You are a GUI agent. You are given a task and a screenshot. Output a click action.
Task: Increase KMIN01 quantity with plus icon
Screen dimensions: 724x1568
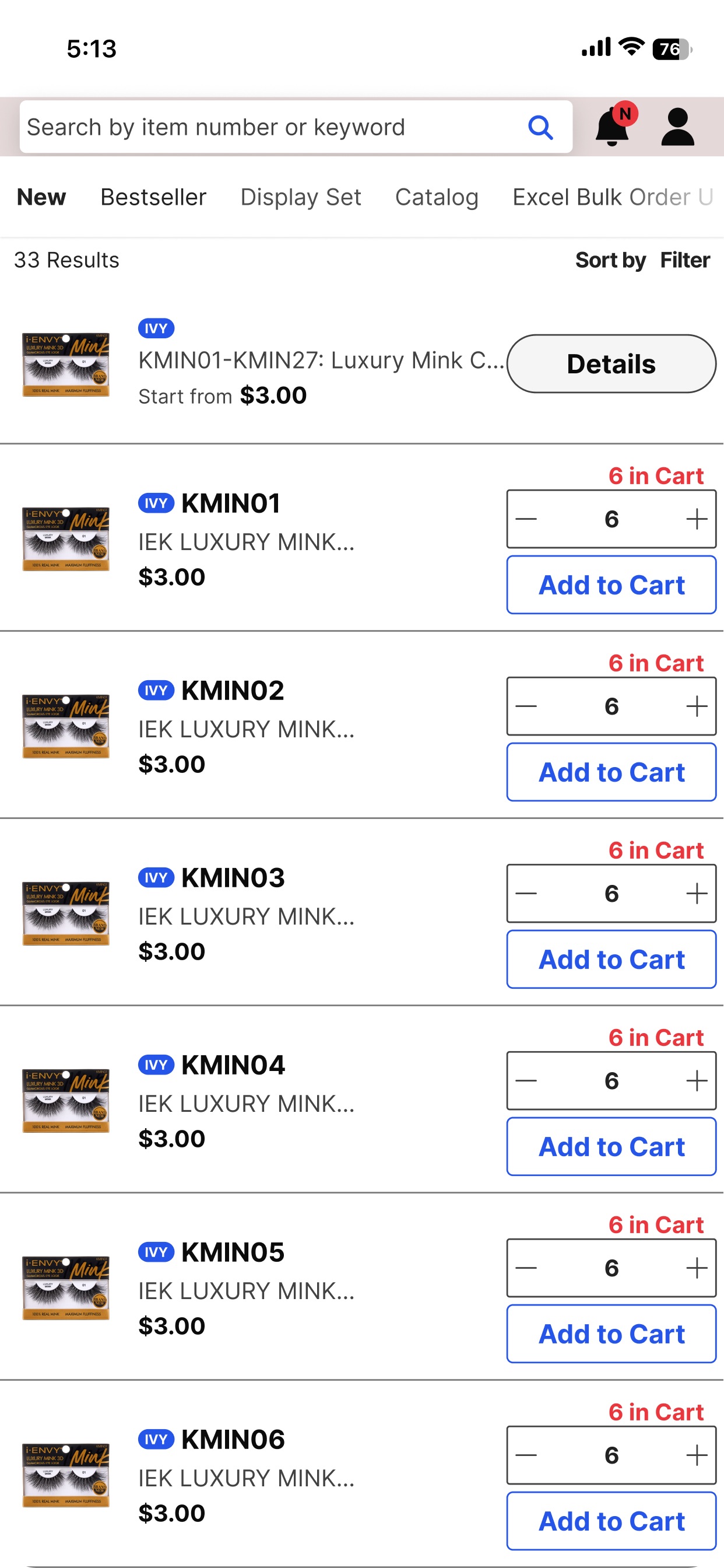tap(696, 519)
